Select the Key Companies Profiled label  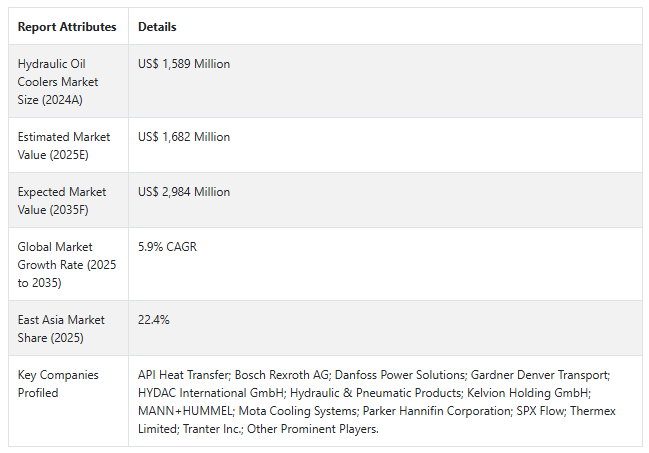58,384
